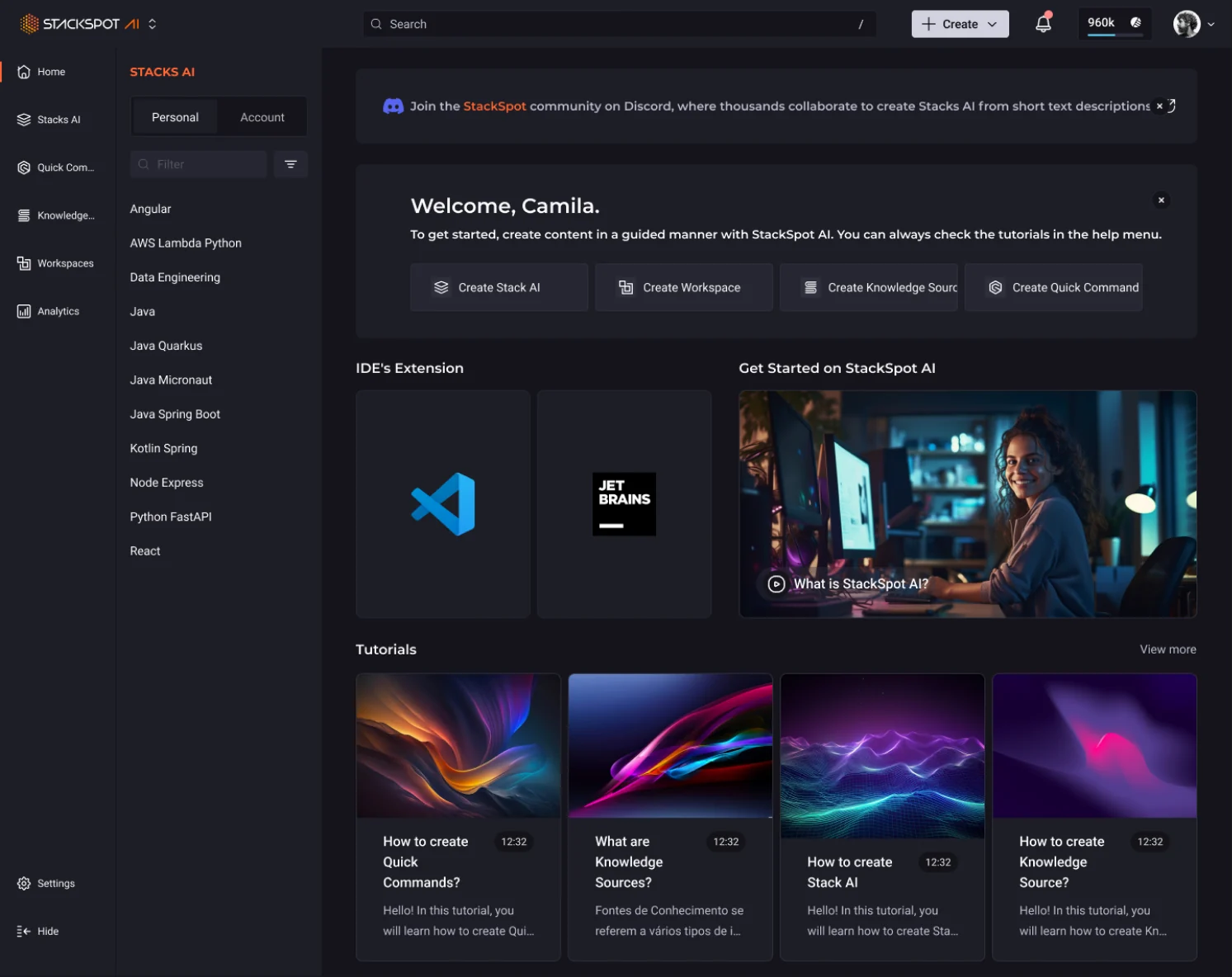Click the Discord logo in the banner
The width and height of the screenshot is (1232, 977).
point(394,106)
